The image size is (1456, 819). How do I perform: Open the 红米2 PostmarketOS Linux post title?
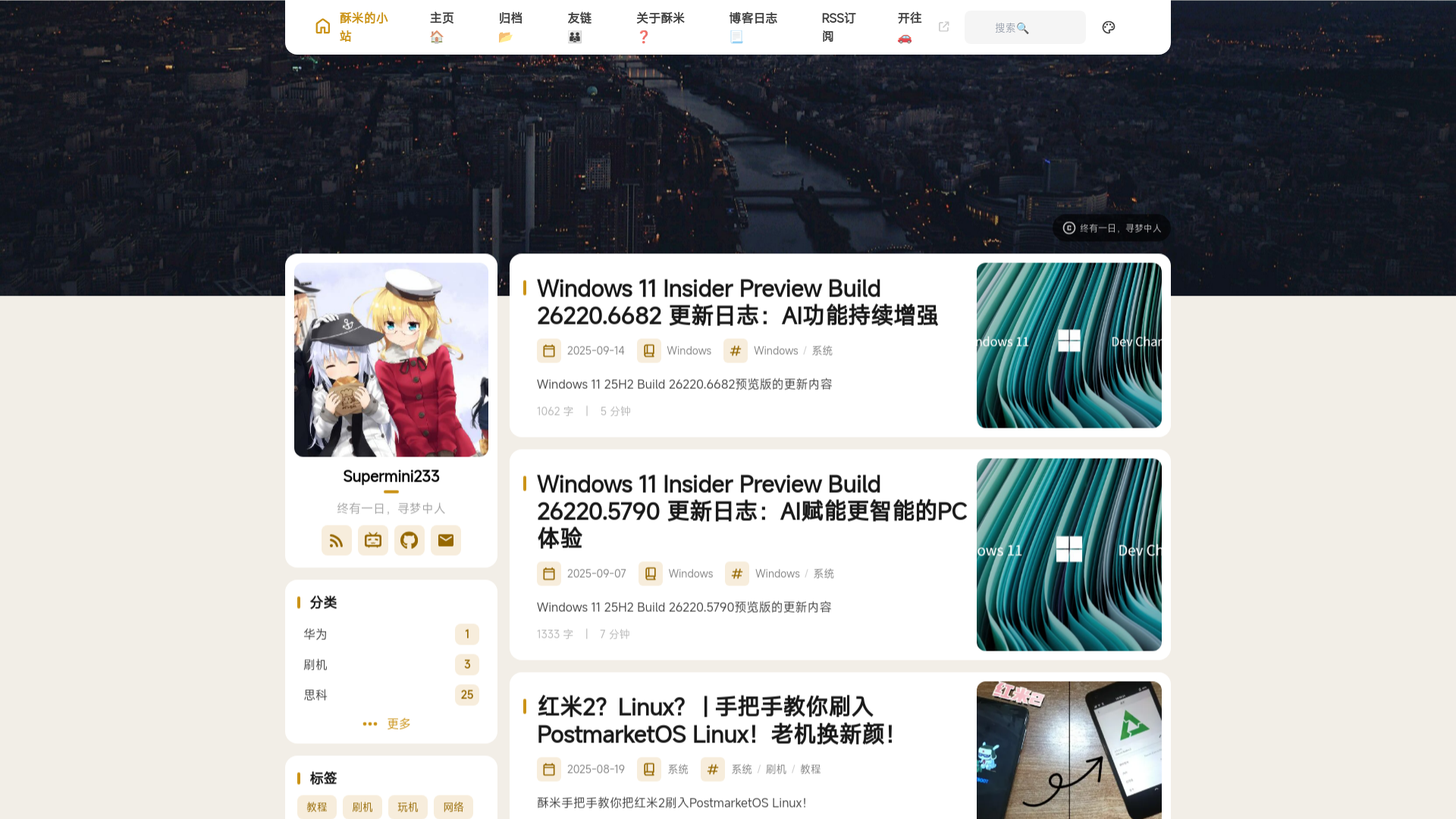(x=716, y=721)
